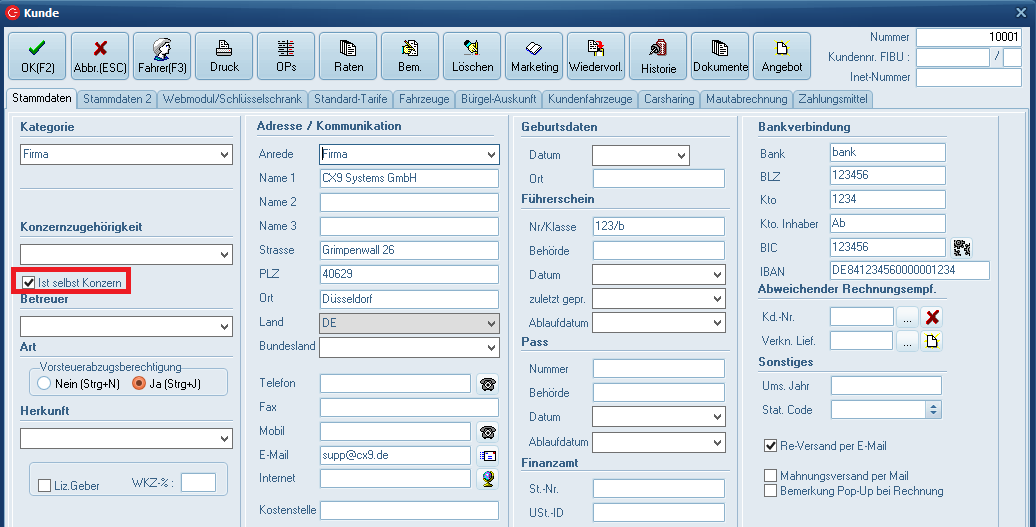Click the Stat. Code spinner arrows
Viewport: 1036px width, 527px height.
pos(933,409)
